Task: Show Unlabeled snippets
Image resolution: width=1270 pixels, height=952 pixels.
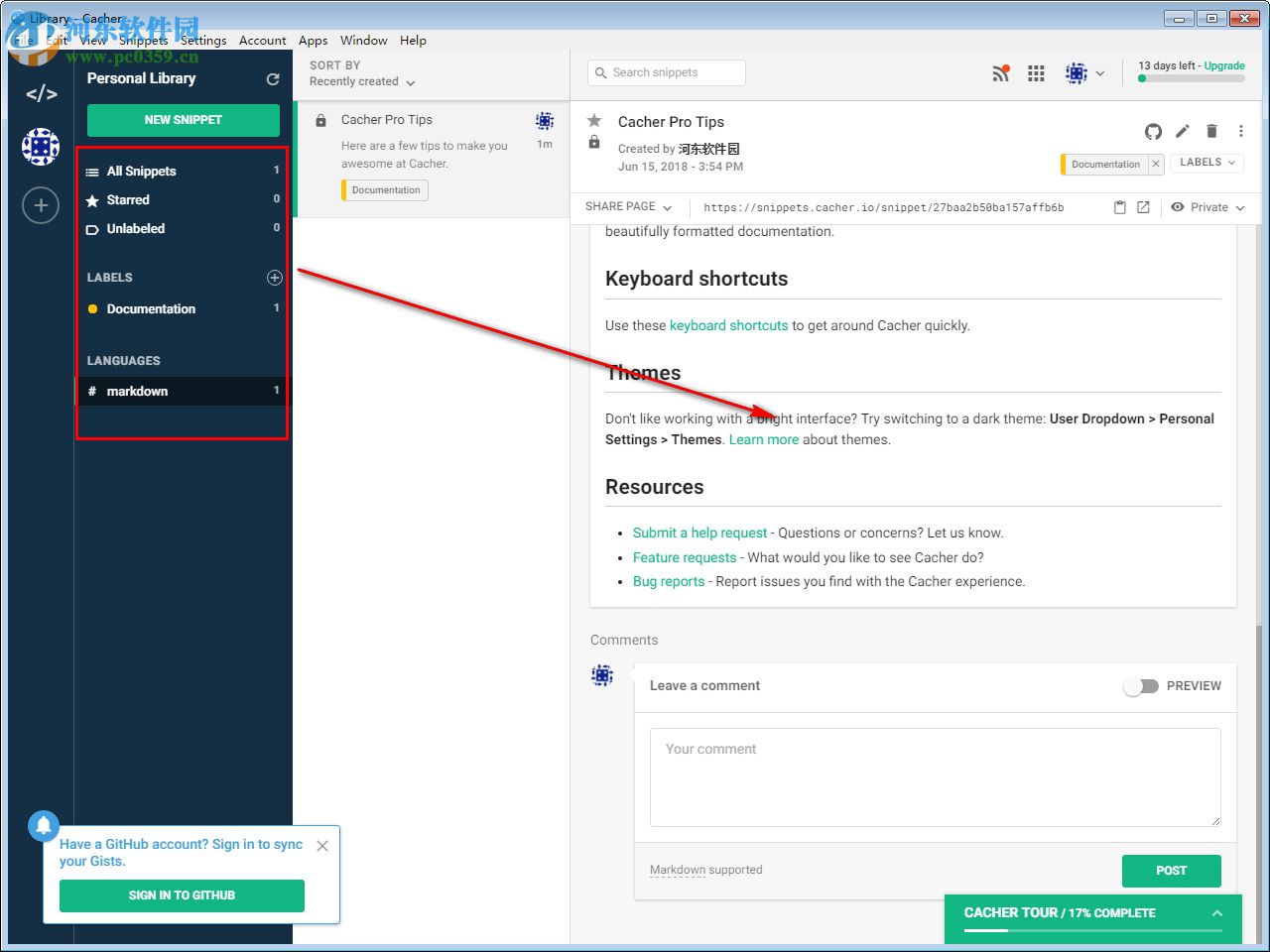Action: 184,229
